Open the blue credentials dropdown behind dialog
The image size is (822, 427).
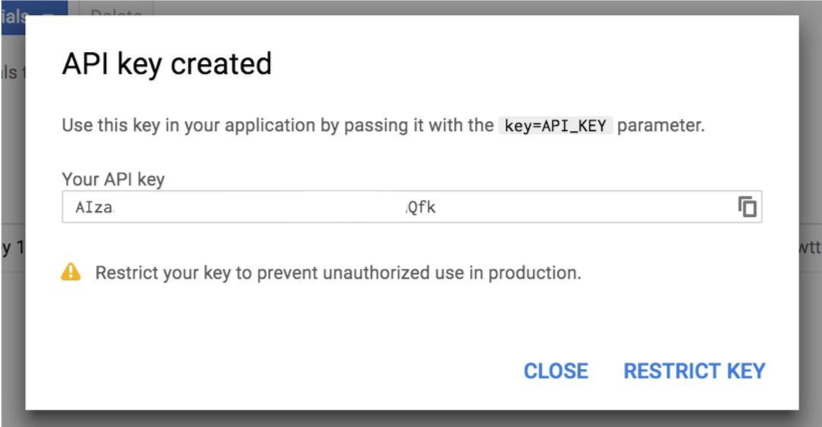[x=34, y=17]
